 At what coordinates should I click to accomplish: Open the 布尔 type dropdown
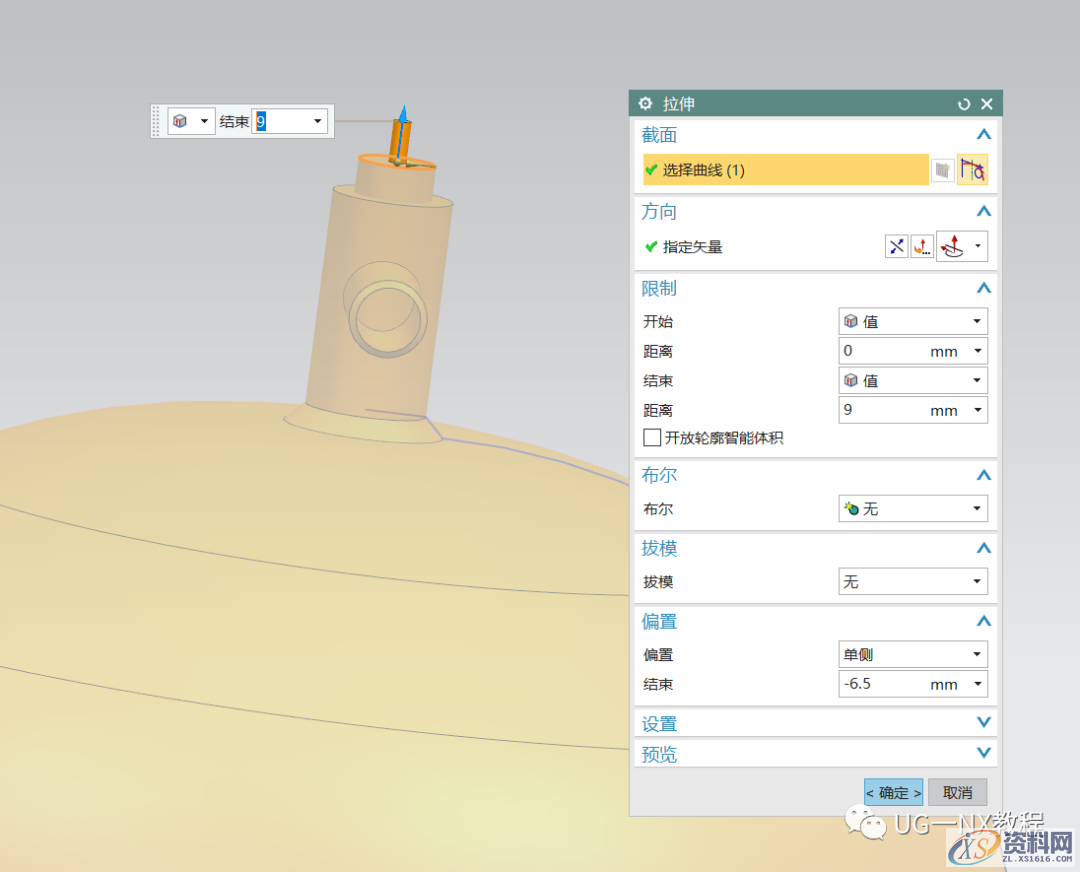click(912, 509)
